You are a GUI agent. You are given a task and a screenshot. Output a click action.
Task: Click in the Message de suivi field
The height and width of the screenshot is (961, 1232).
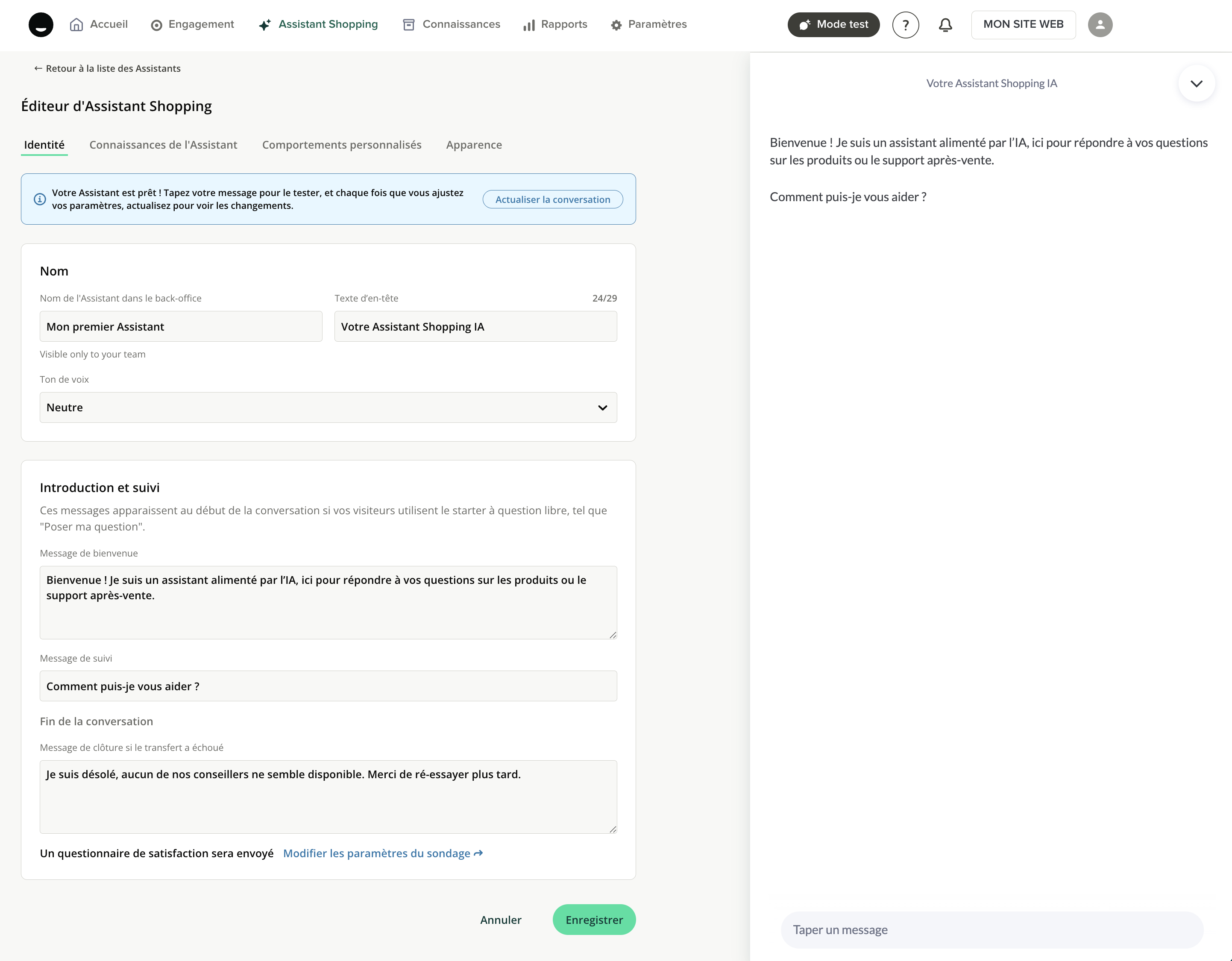pyautogui.click(x=329, y=686)
